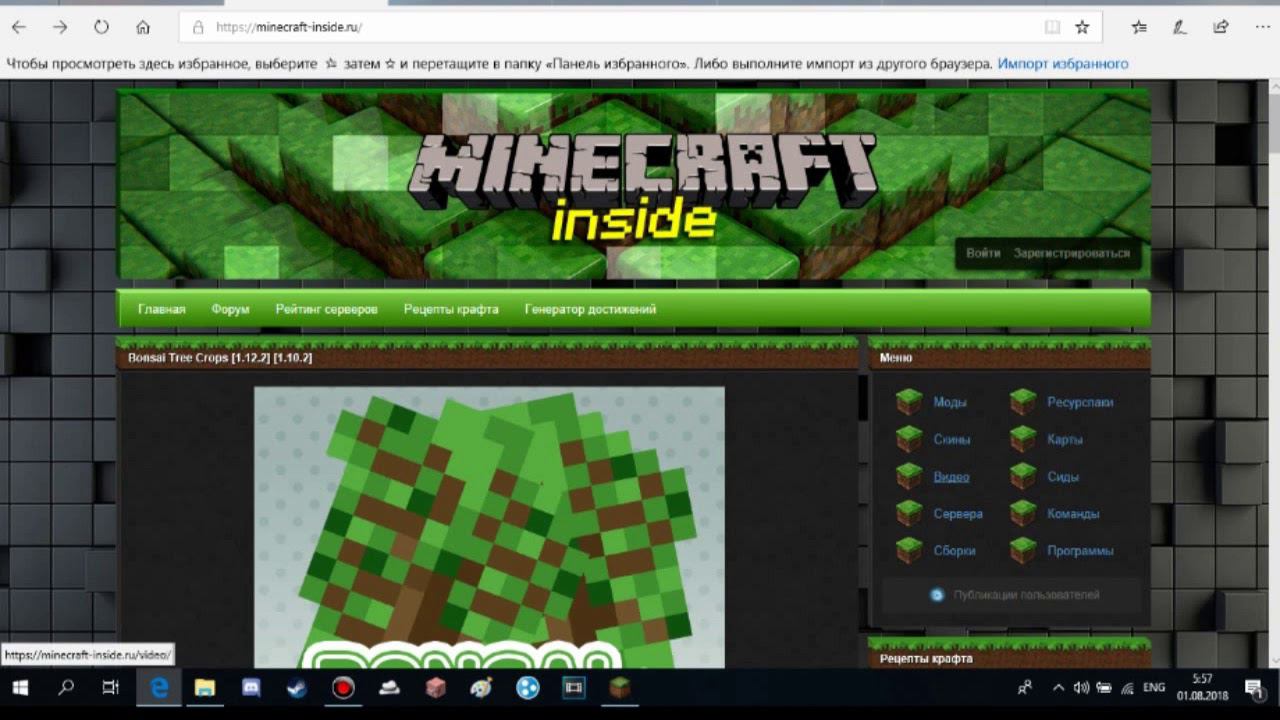
Task: Click the grass block icon beside Видео
Action: [x=909, y=476]
